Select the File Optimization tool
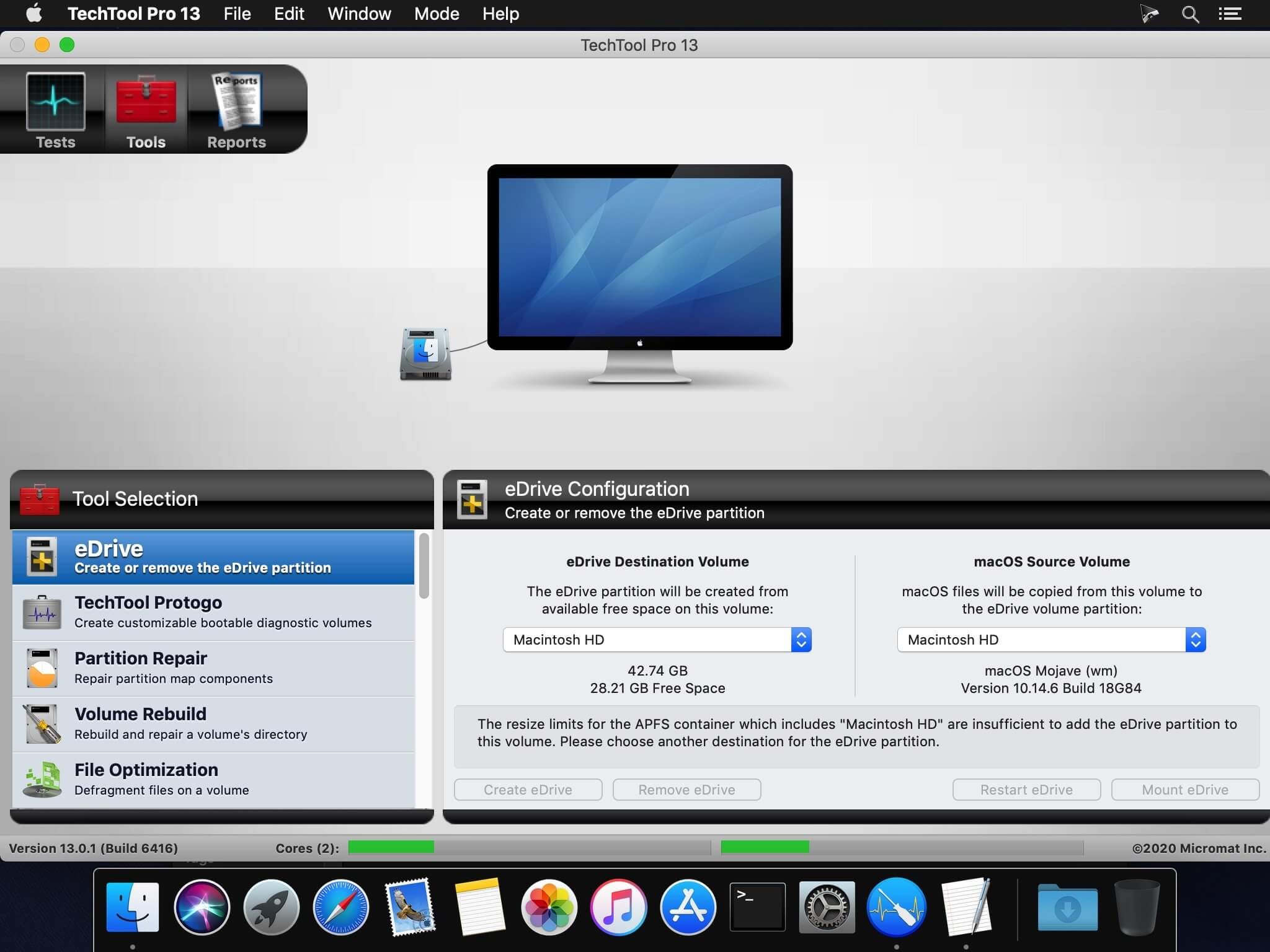 tap(213, 780)
